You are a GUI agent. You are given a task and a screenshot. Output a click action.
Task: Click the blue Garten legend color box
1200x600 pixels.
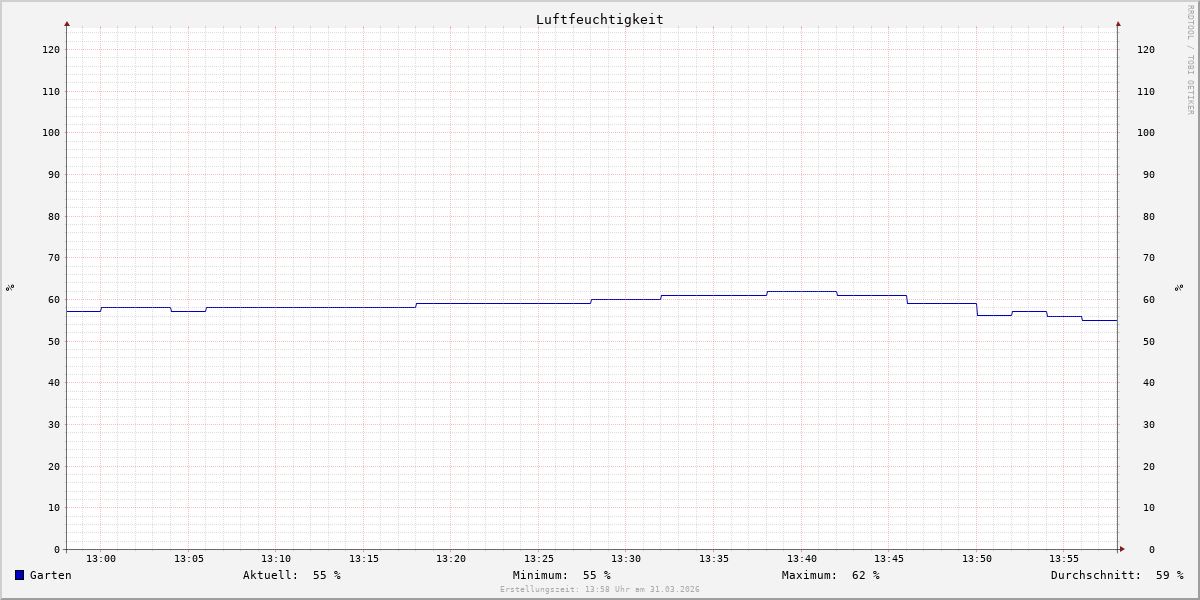(19, 575)
